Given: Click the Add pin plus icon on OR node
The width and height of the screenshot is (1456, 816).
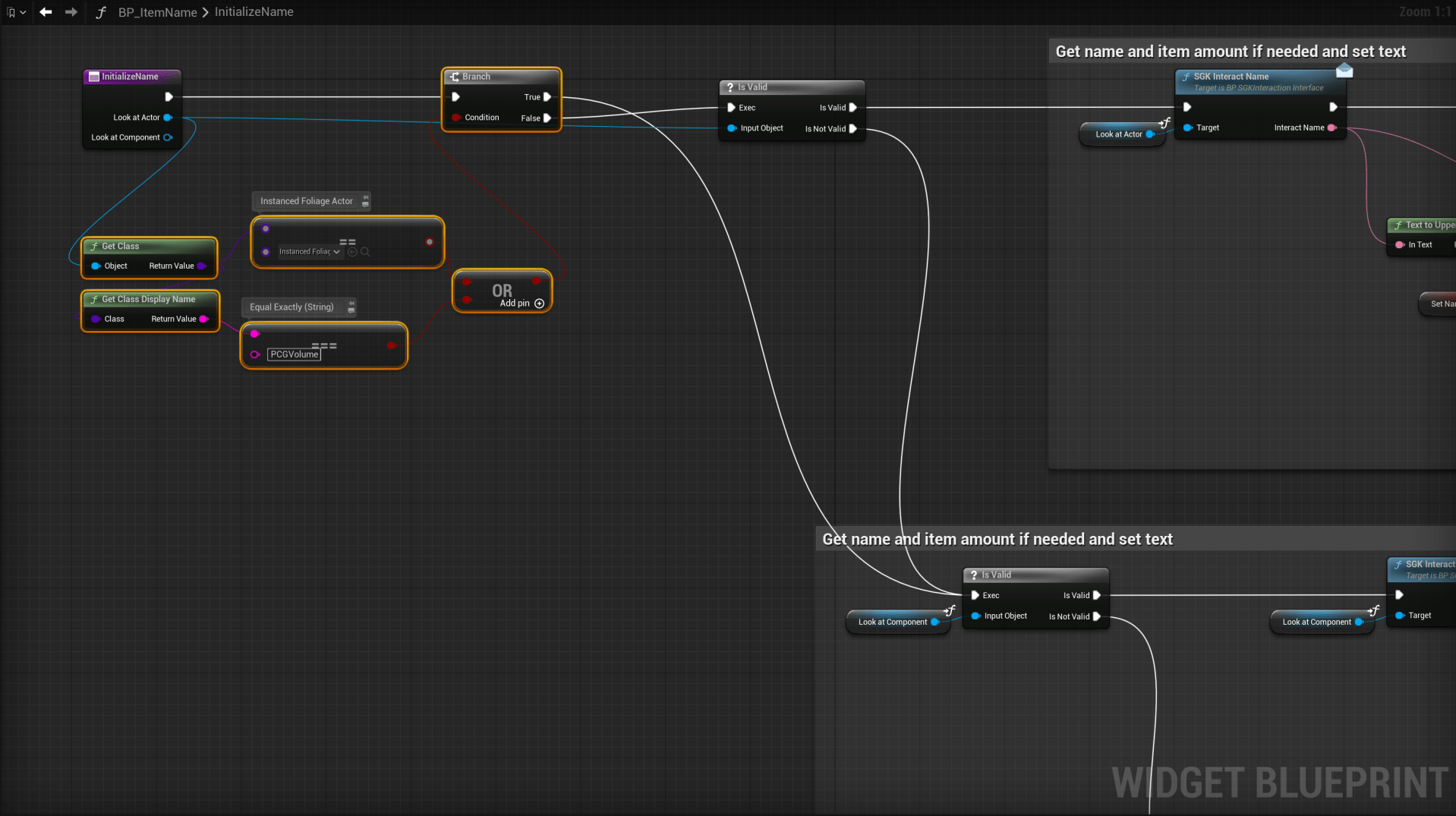Looking at the screenshot, I should (x=540, y=304).
